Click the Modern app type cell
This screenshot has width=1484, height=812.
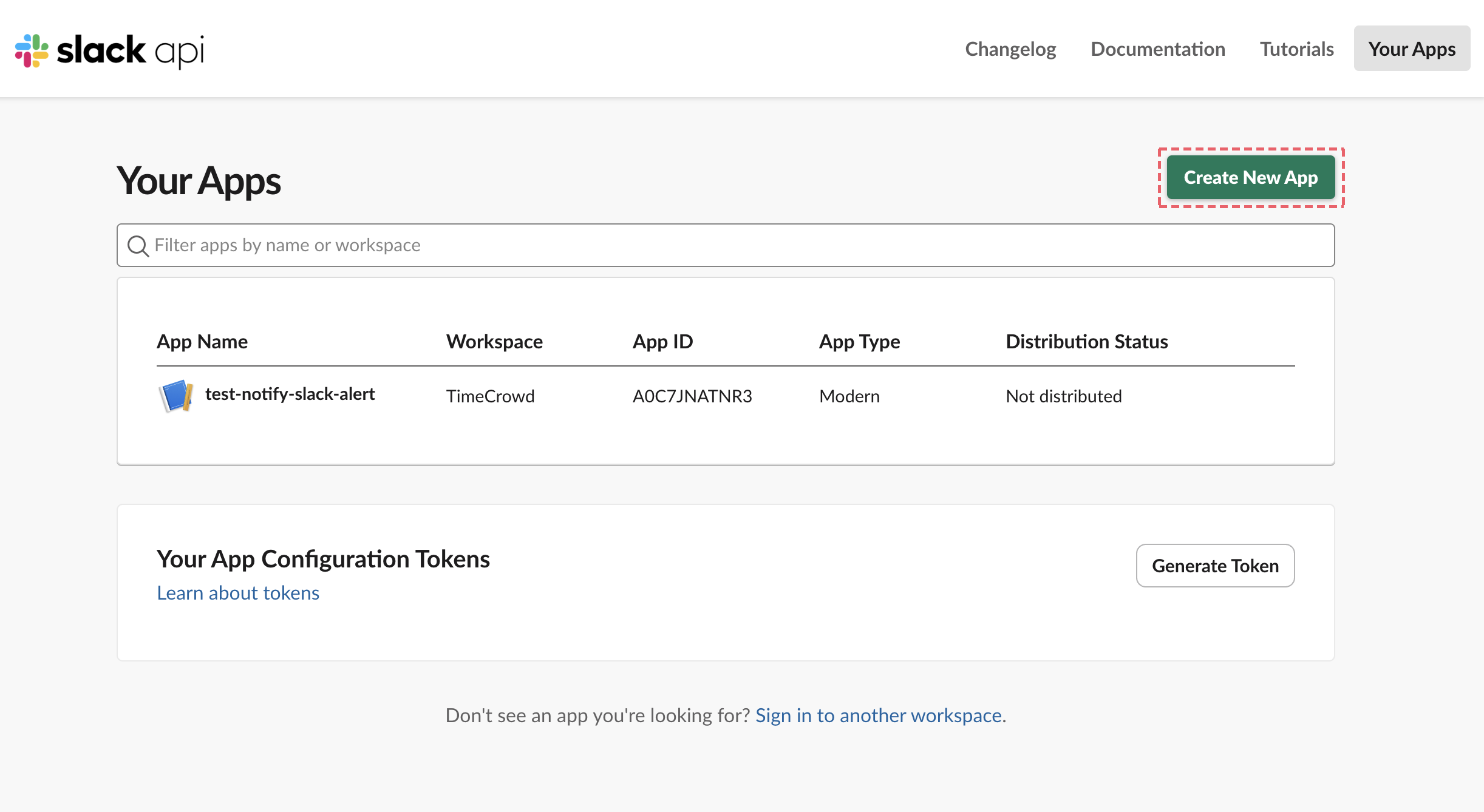point(849,396)
